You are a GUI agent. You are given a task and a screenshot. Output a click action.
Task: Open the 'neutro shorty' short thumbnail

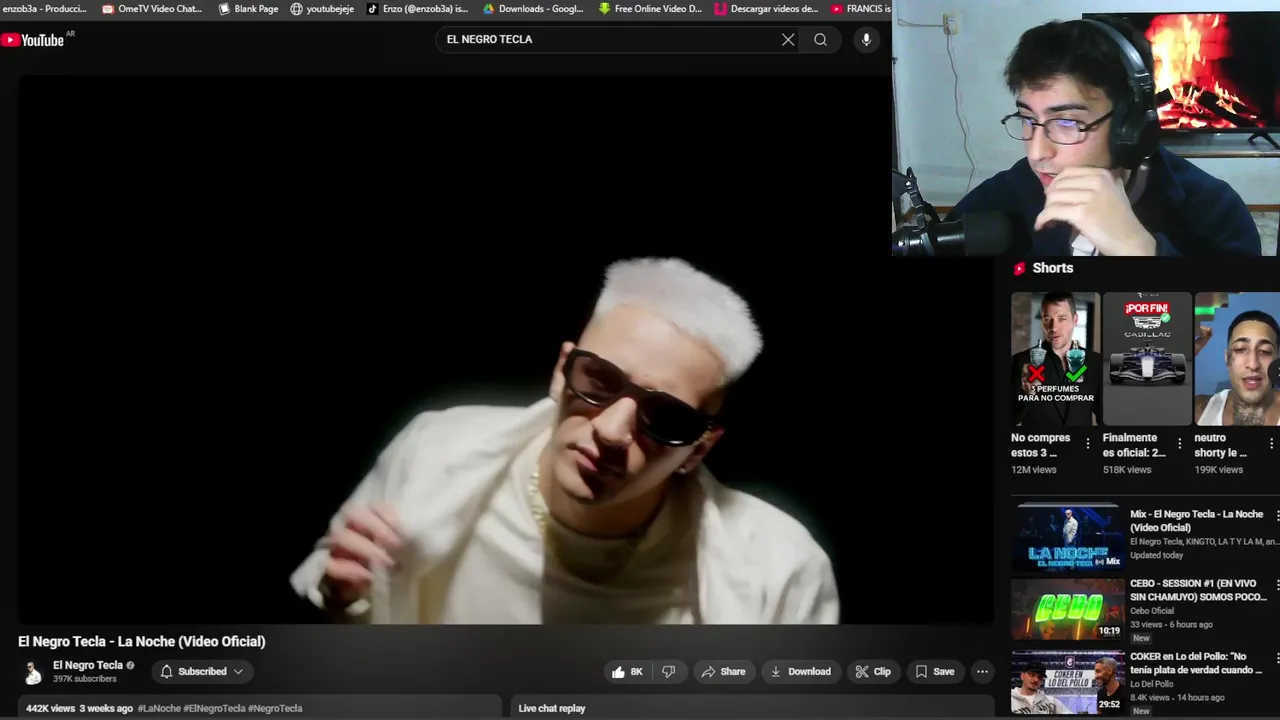1237,358
